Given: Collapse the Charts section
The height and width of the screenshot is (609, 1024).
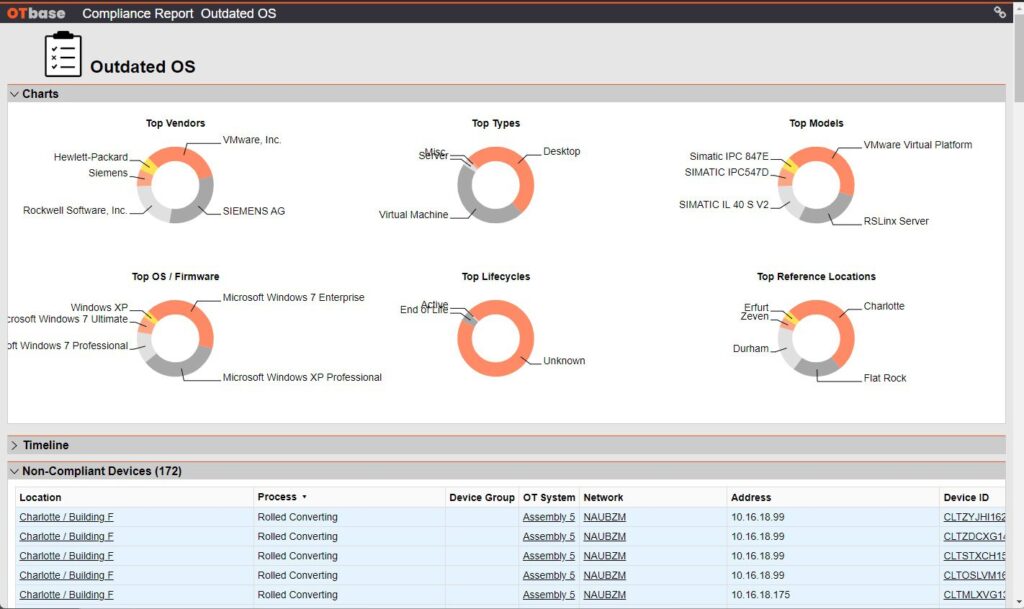Looking at the screenshot, I should point(15,94).
